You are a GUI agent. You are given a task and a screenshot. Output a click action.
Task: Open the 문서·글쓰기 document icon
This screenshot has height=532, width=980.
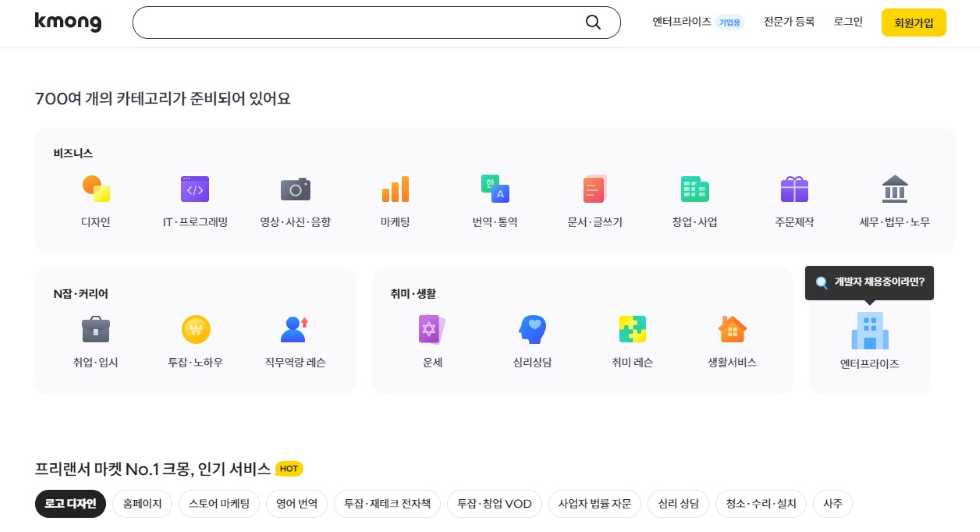pyautogui.click(x=594, y=189)
